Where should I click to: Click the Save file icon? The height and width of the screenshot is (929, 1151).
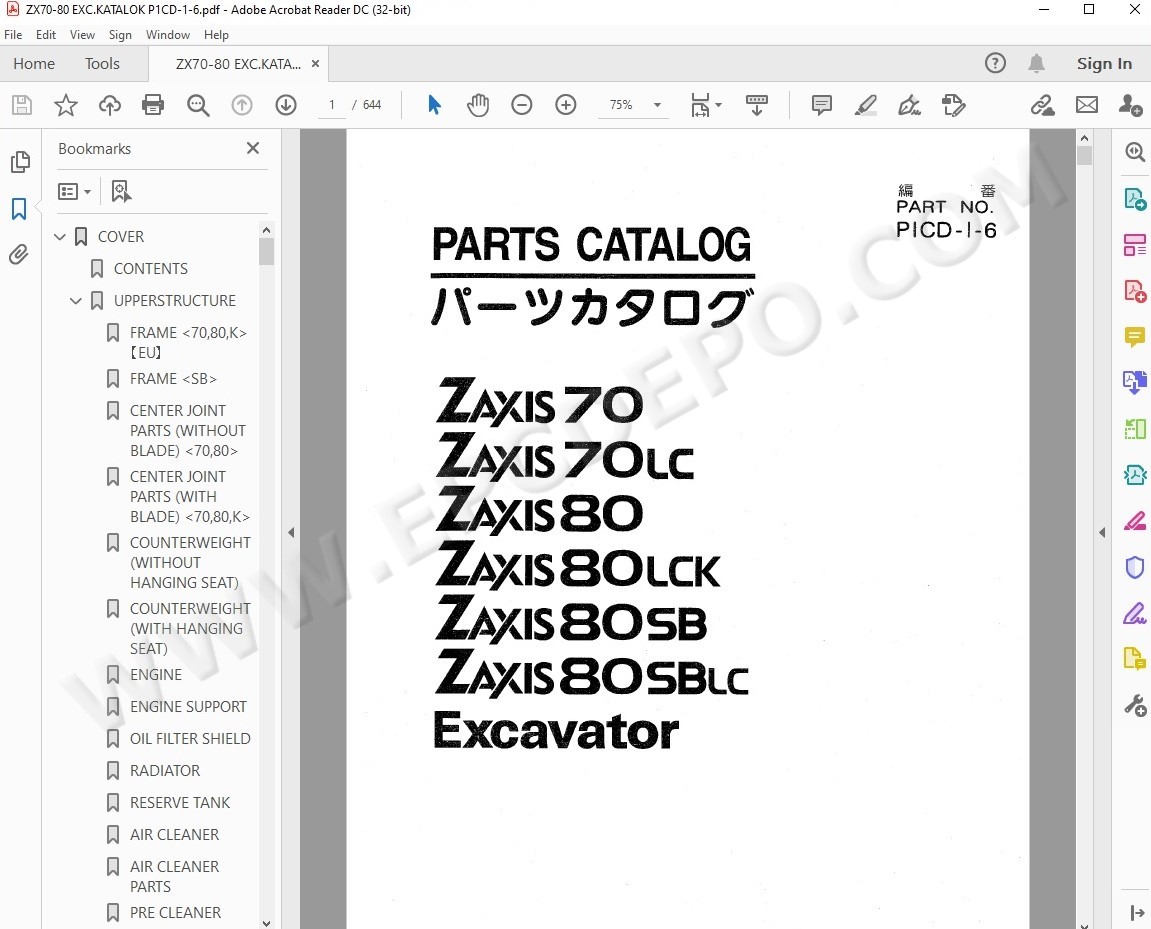click(22, 105)
